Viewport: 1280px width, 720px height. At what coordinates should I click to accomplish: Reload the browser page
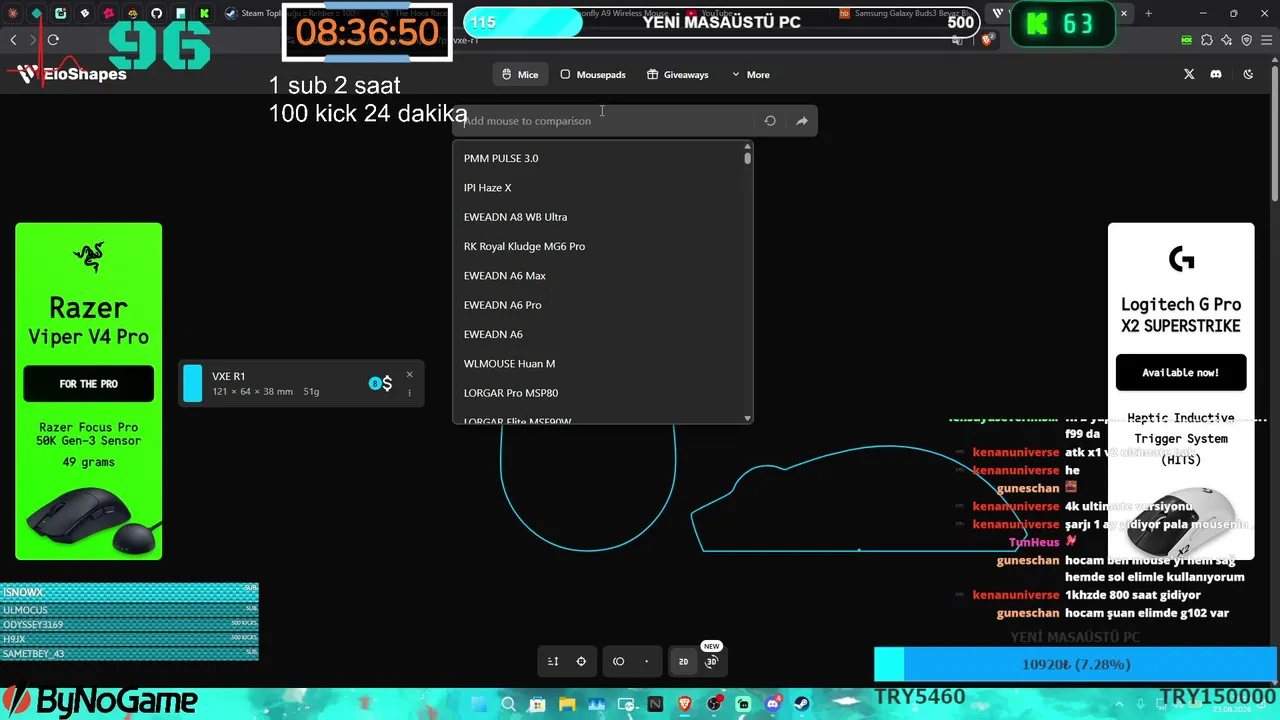(53, 40)
